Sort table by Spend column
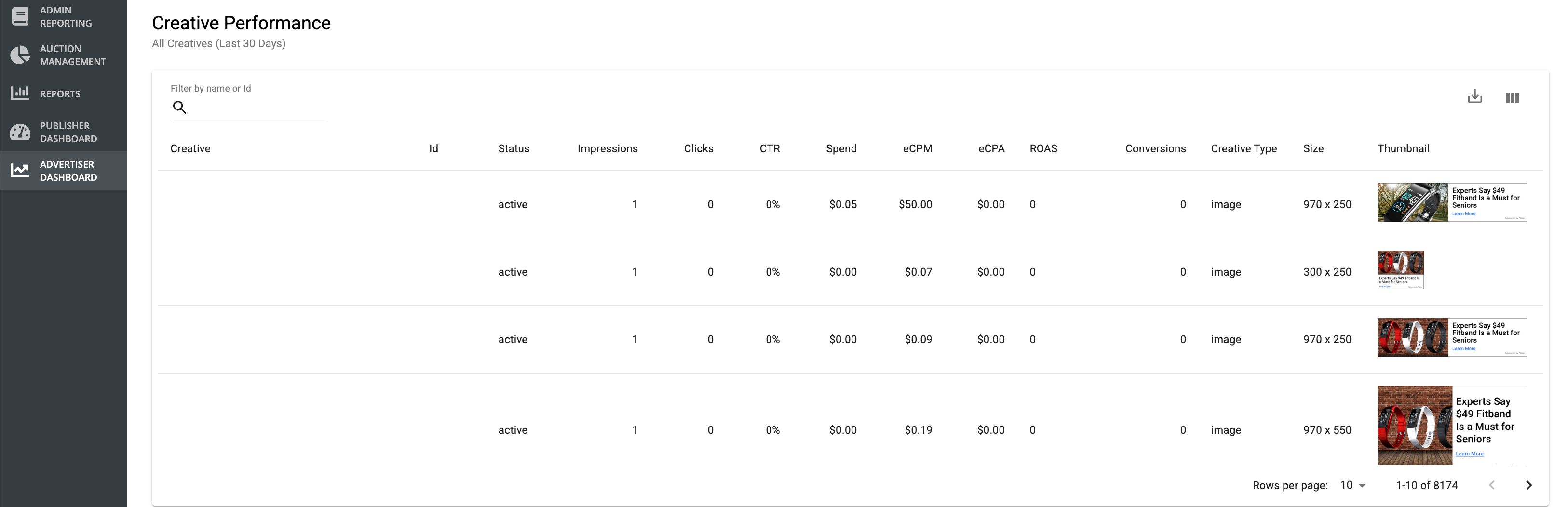This screenshot has height=507, width=1568. point(841,148)
